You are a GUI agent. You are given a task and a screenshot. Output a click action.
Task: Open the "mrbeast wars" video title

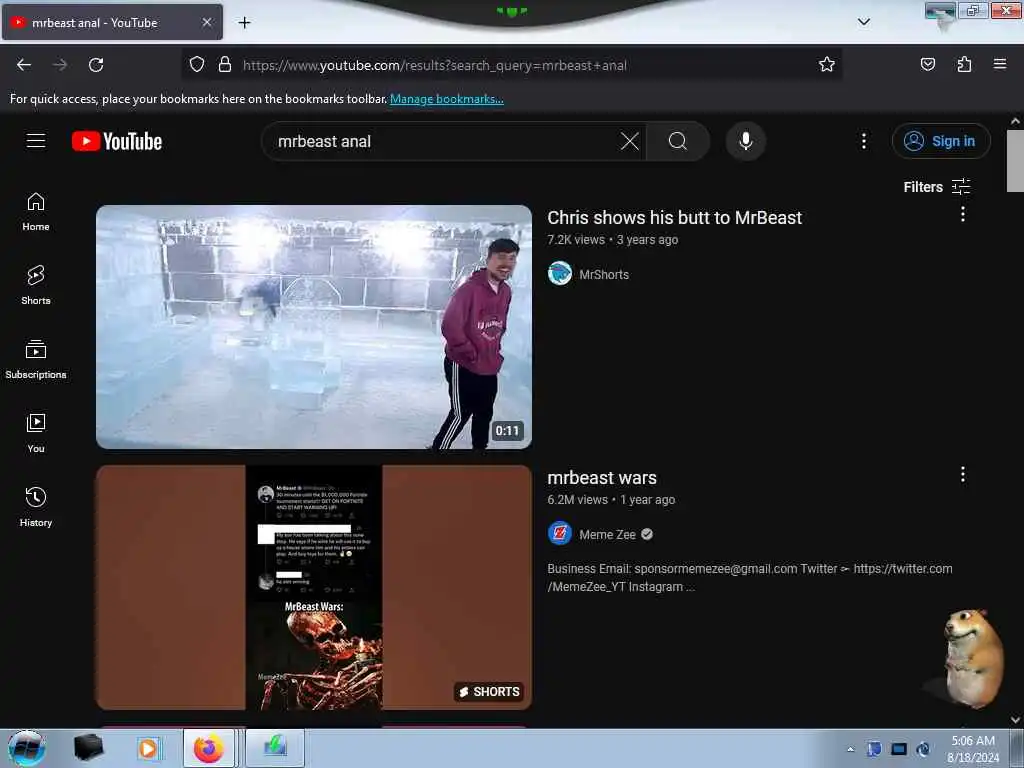point(601,477)
